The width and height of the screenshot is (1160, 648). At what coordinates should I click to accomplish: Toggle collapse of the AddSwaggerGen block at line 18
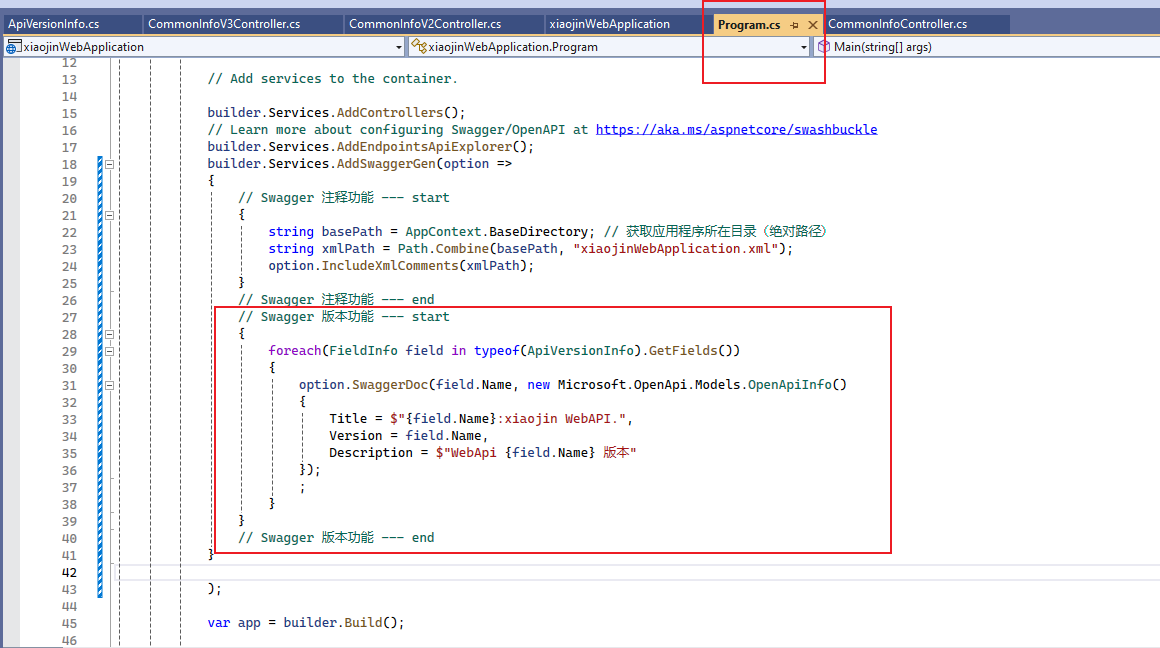tap(110, 163)
